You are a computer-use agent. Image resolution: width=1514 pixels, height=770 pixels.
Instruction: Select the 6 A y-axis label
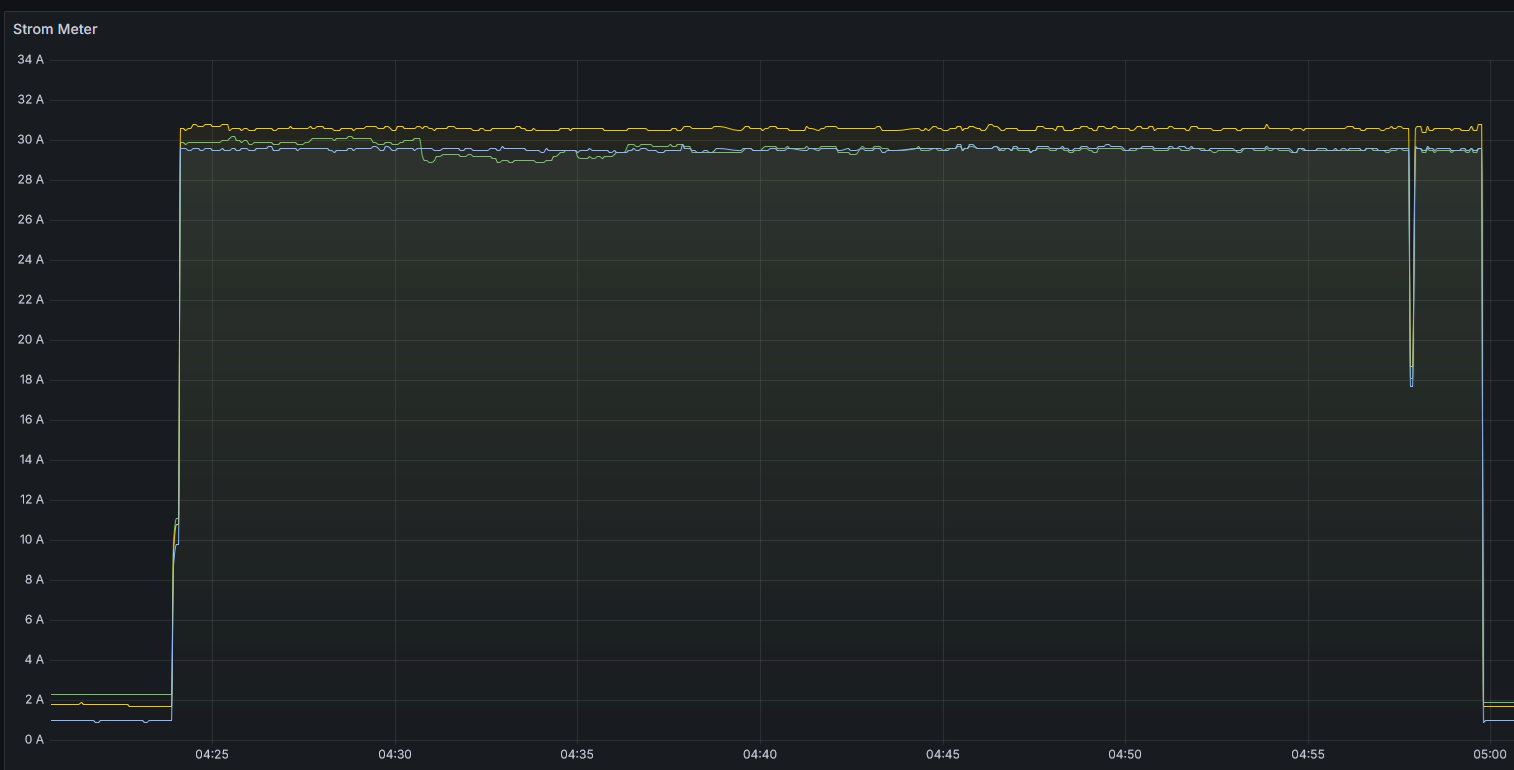click(x=35, y=620)
